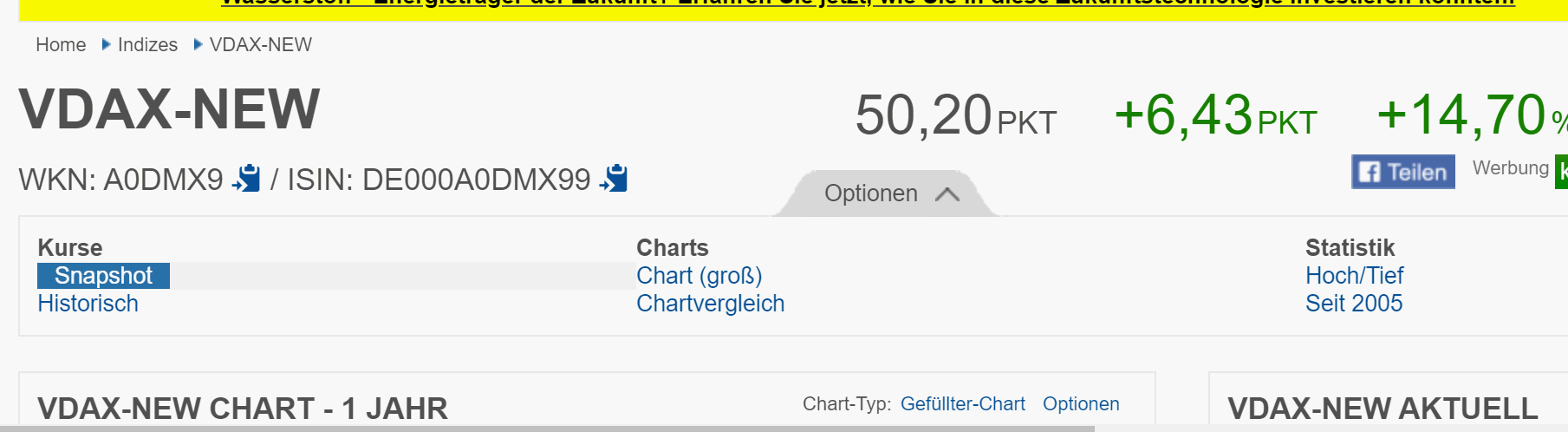This screenshot has width=1568, height=432.
Task: Copy the ISIN using its clipboard icon
Action: [x=614, y=179]
